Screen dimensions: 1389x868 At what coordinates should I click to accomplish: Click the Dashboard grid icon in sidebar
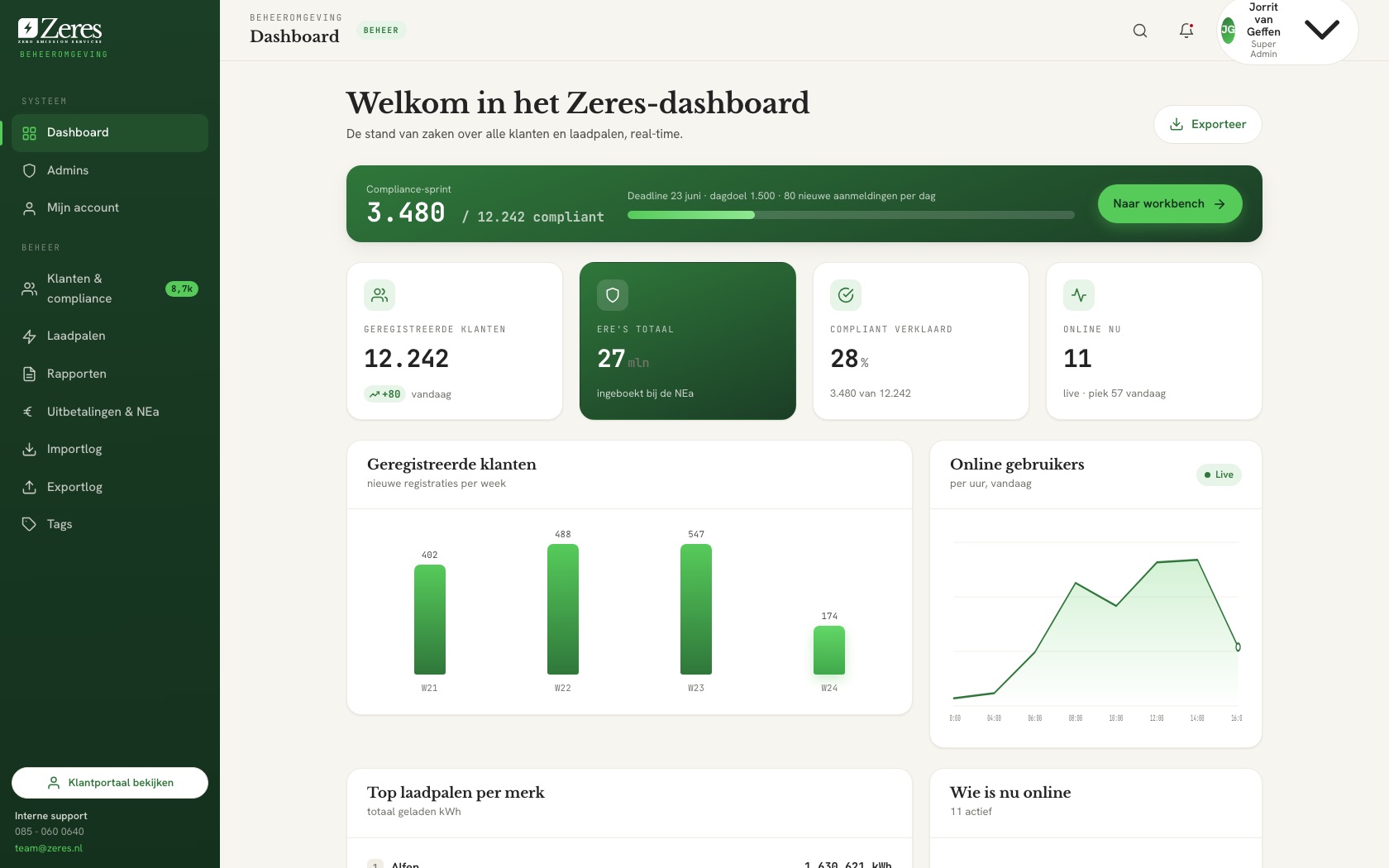(30, 133)
